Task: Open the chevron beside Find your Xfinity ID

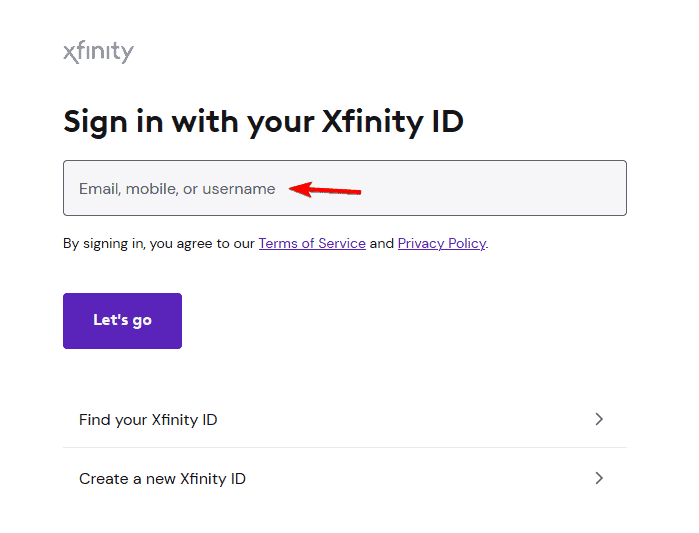Action: pos(599,419)
